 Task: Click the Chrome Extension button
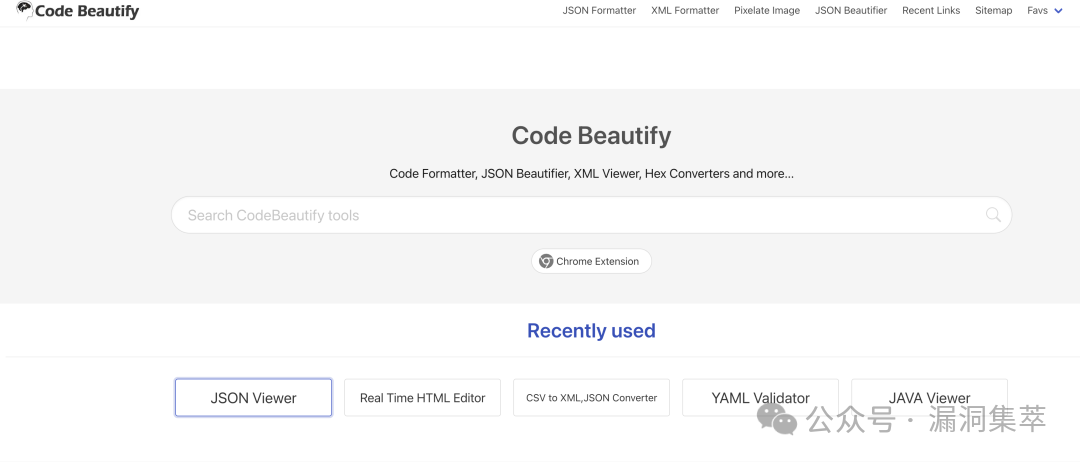pyautogui.click(x=591, y=262)
